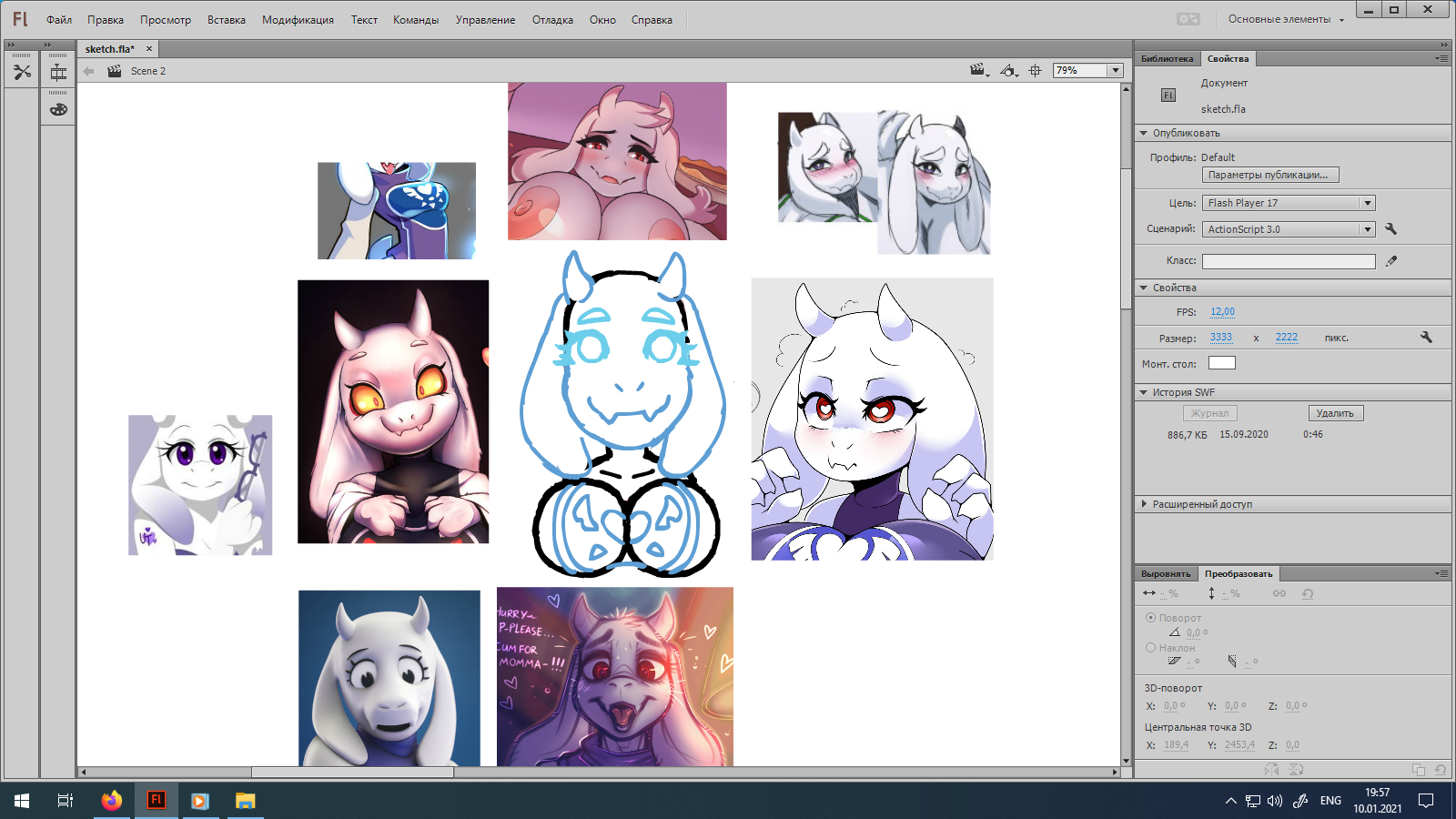1456x819 pixels.
Task: Click the Журнал button
Action: [x=1209, y=413]
